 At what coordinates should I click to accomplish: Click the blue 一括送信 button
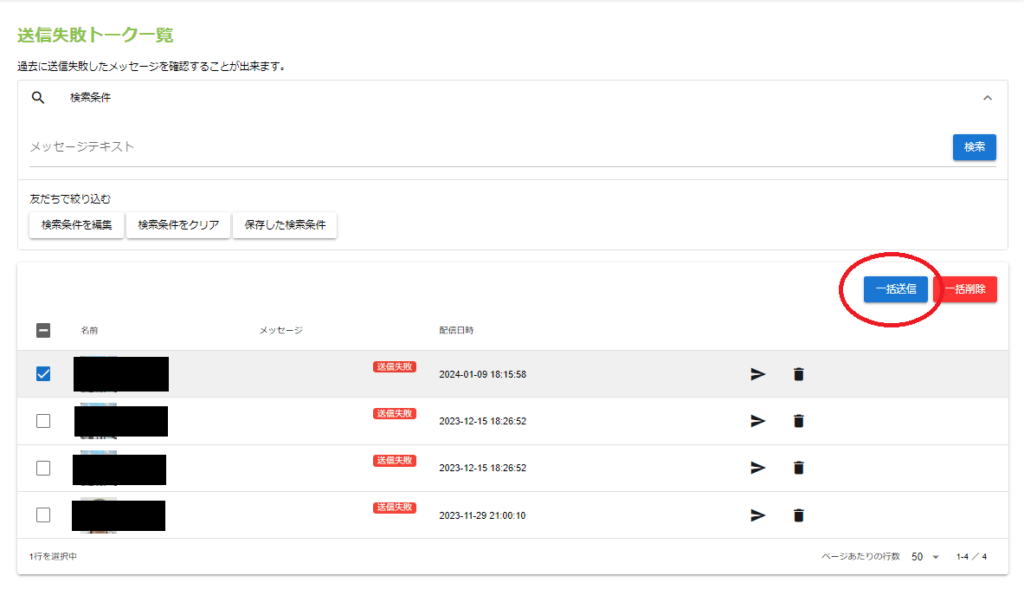pyautogui.click(x=896, y=289)
